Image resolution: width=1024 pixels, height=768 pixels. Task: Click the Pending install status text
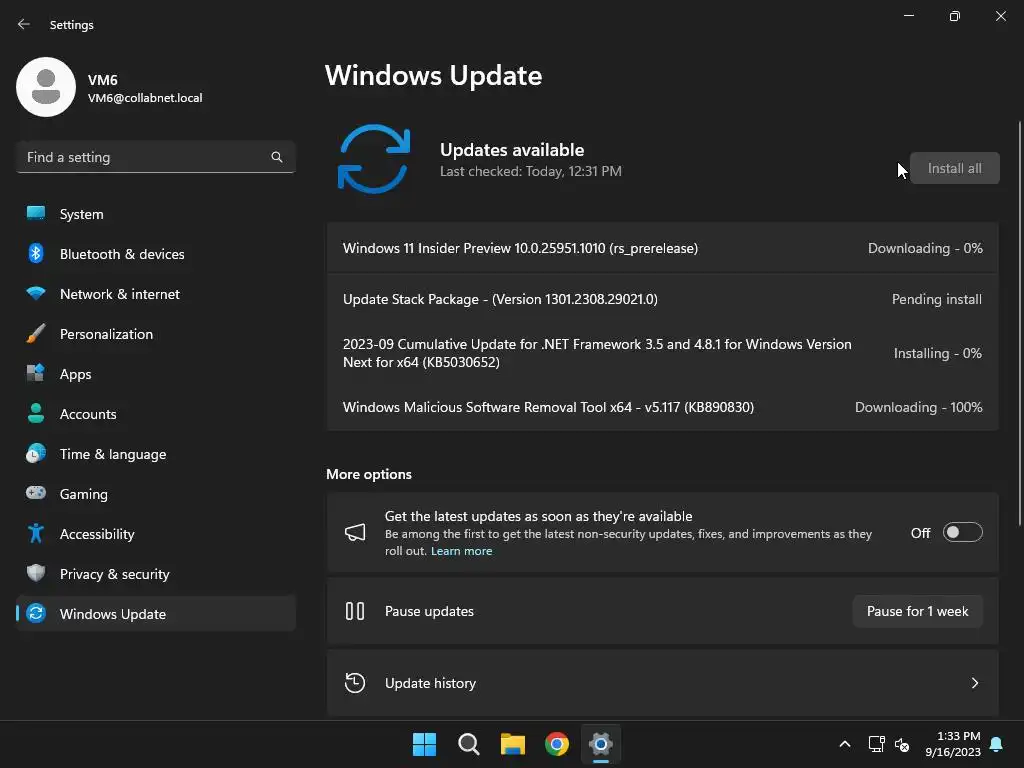click(x=936, y=299)
